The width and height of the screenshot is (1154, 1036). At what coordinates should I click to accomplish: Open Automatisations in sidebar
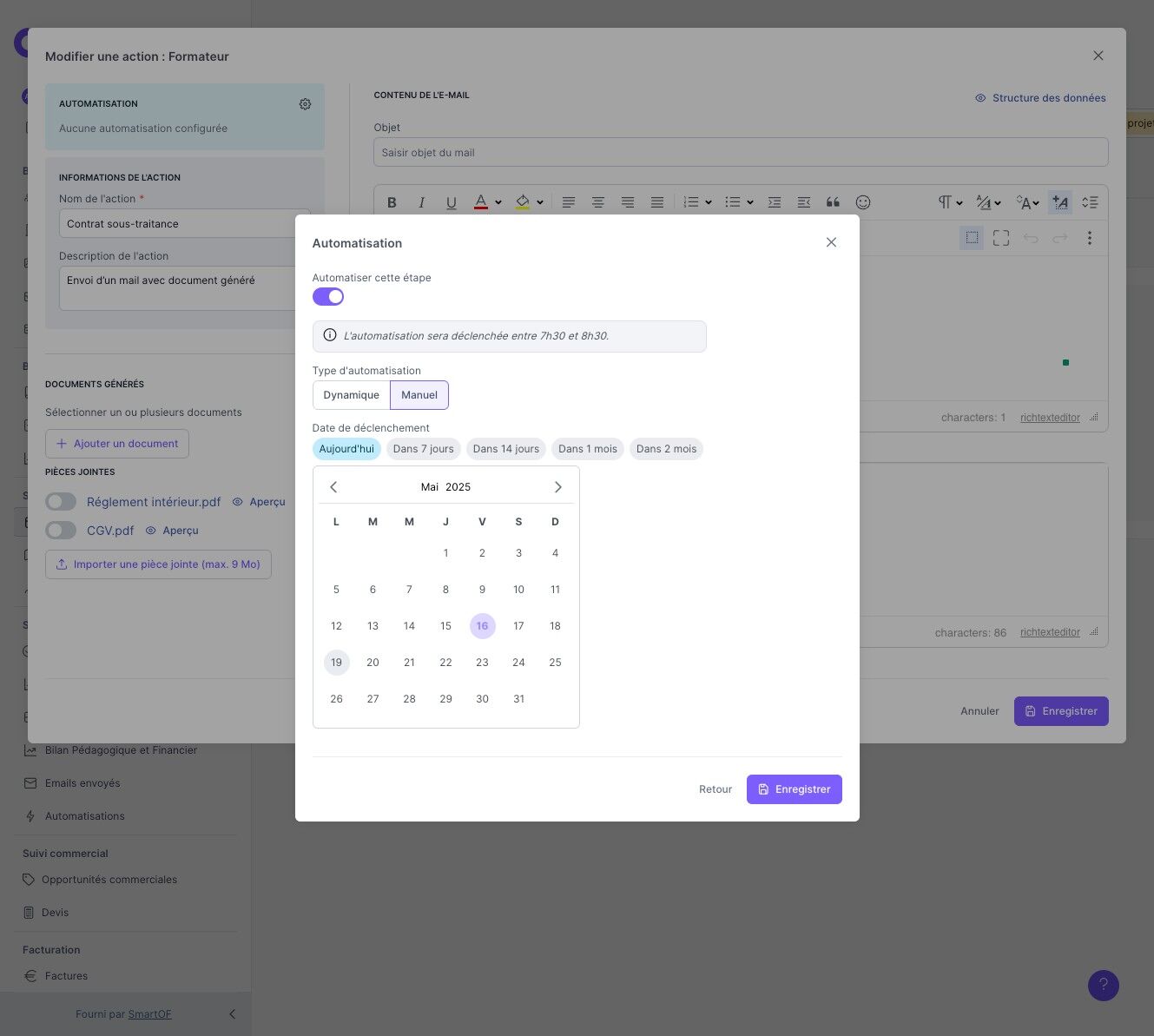click(x=84, y=816)
